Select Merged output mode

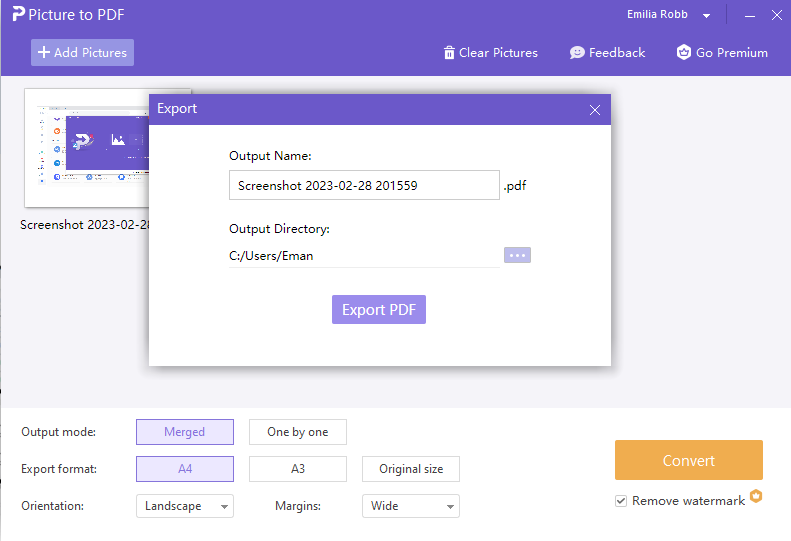tap(185, 432)
